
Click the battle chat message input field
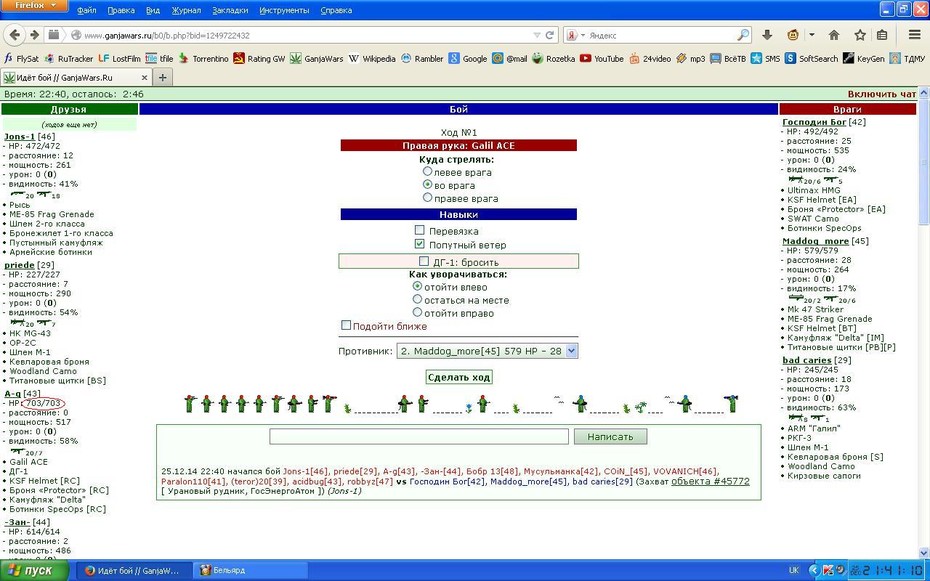[419, 437]
